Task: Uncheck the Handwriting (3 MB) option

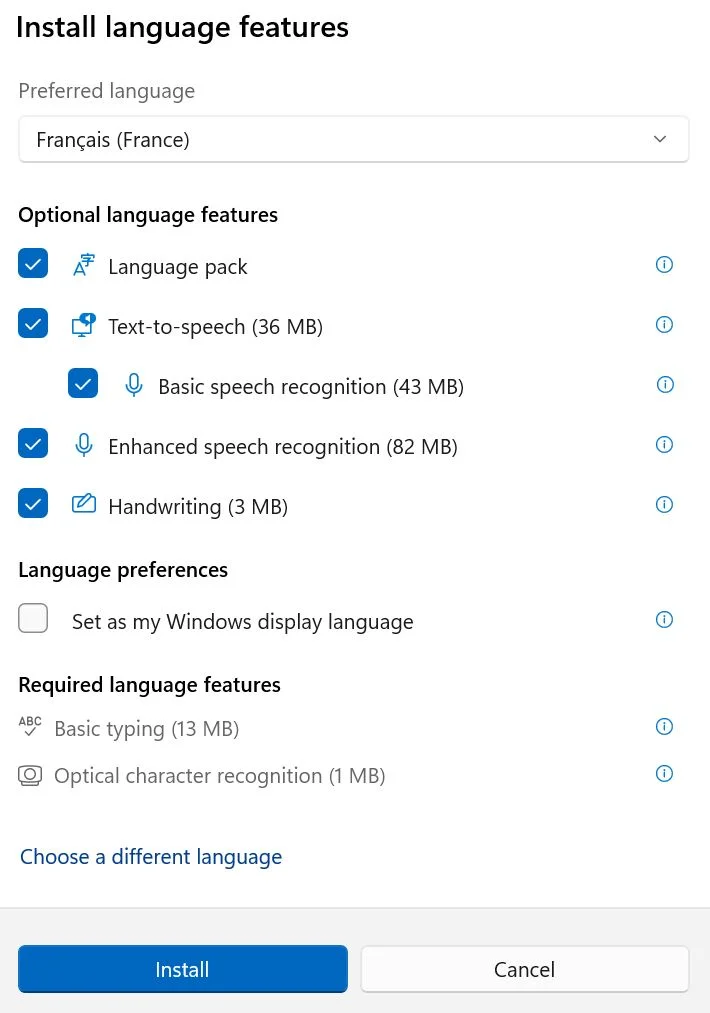Action: 33,503
